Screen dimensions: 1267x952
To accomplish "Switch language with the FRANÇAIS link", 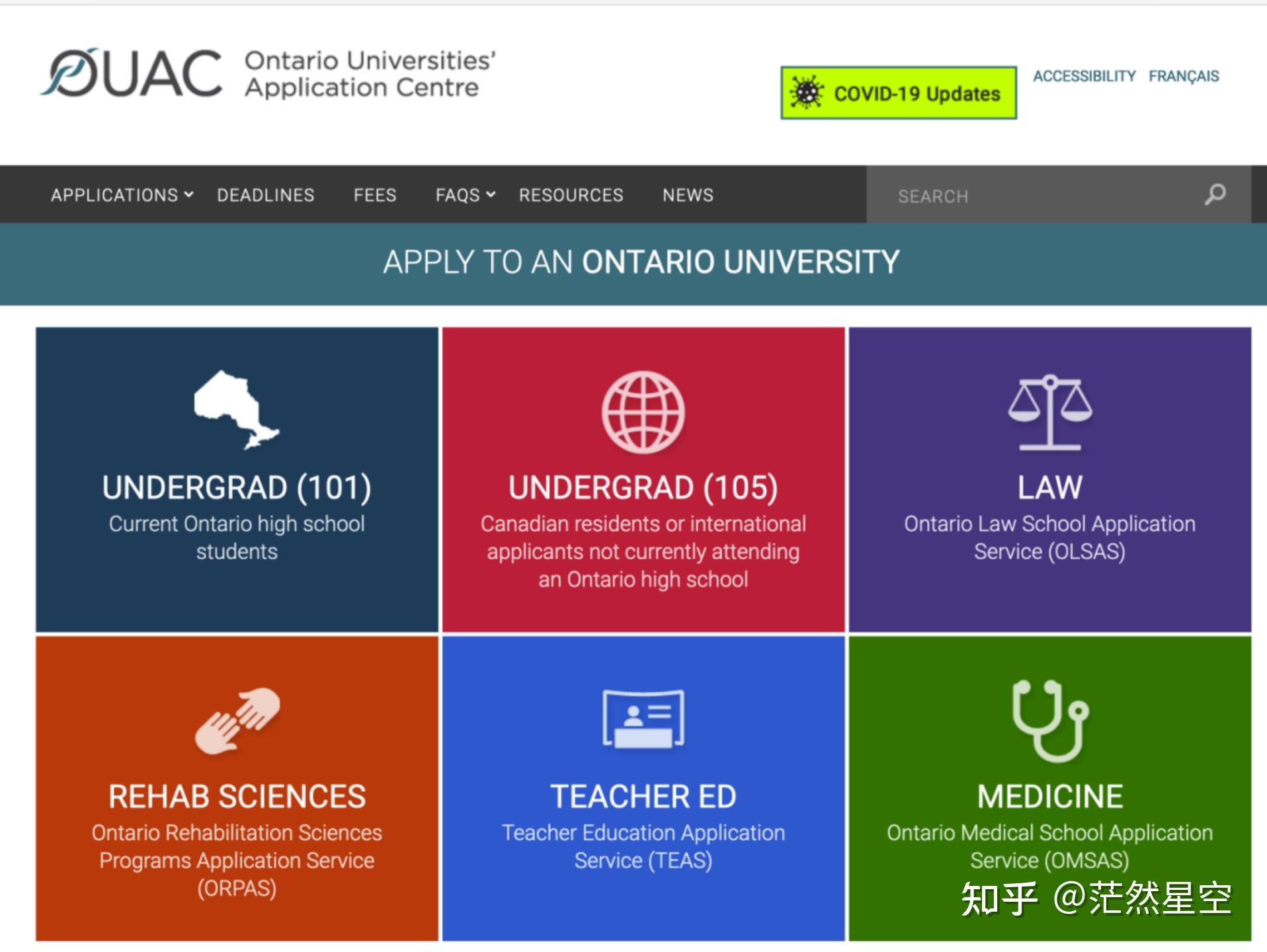I will [1184, 75].
